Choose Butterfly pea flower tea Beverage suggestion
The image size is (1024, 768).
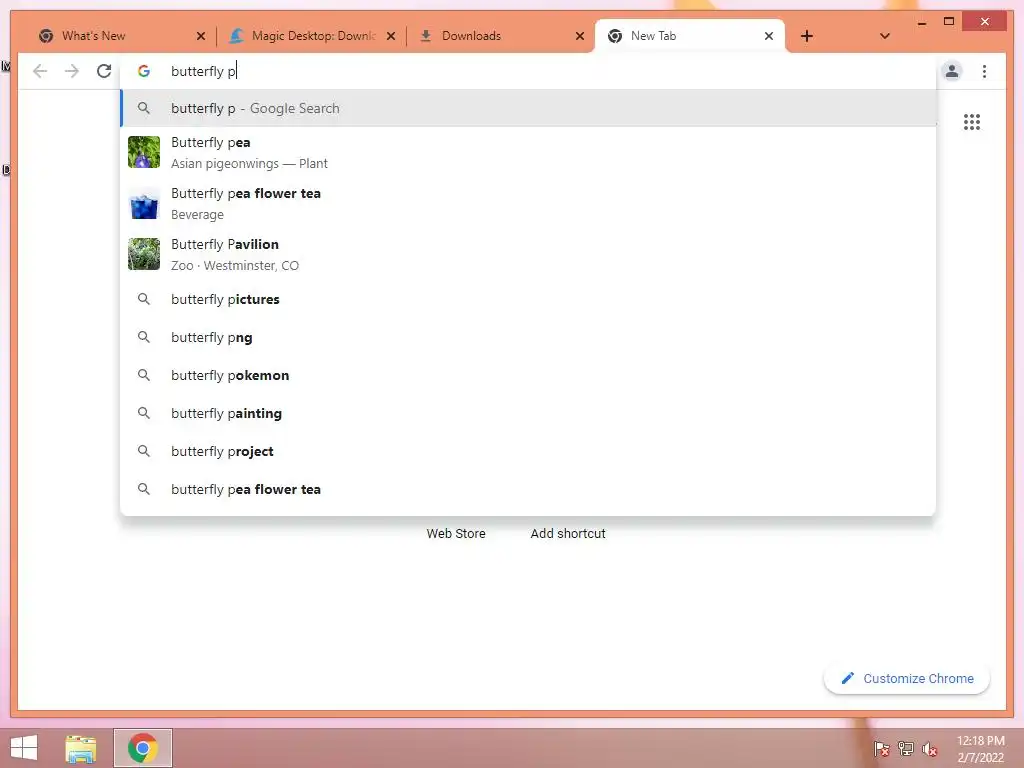tap(528, 203)
